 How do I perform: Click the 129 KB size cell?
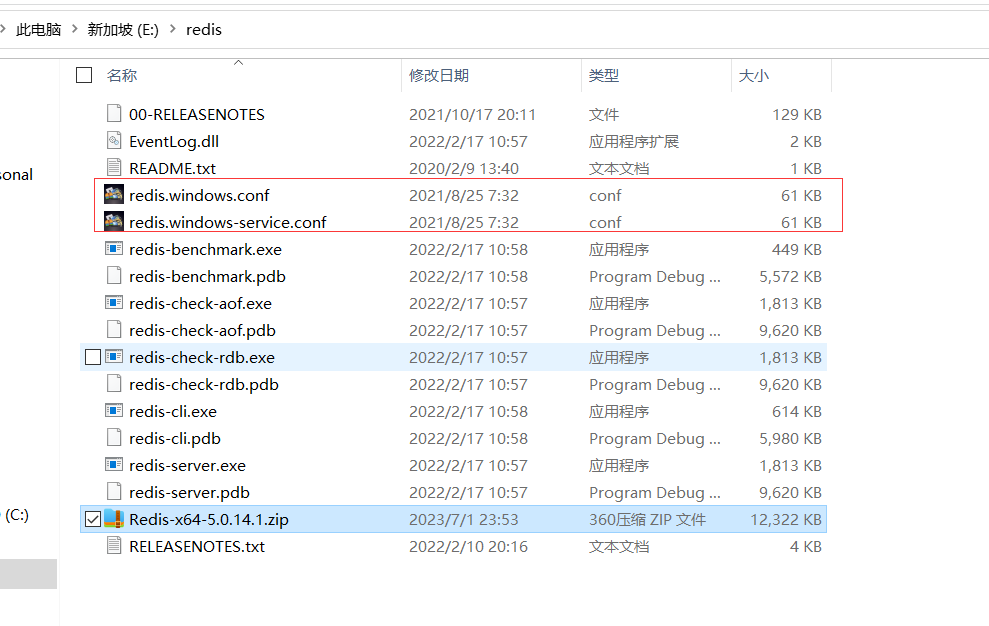click(x=797, y=114)
